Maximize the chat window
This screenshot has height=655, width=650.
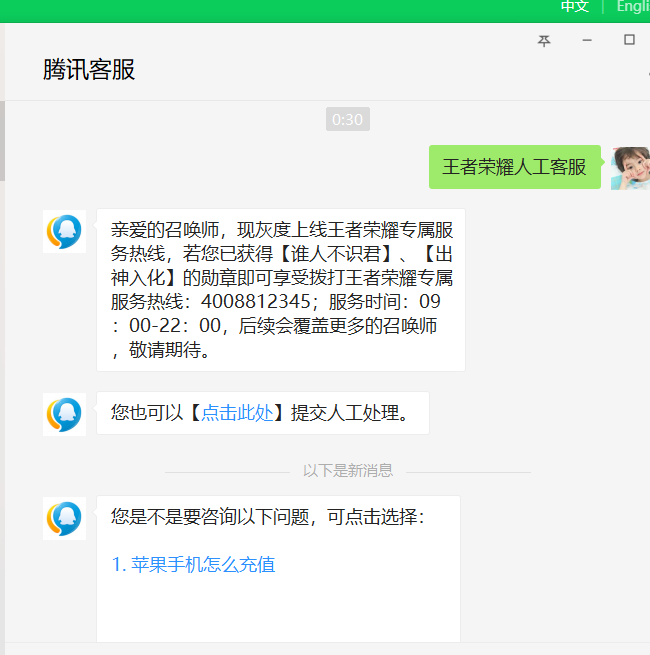[629, 41]
